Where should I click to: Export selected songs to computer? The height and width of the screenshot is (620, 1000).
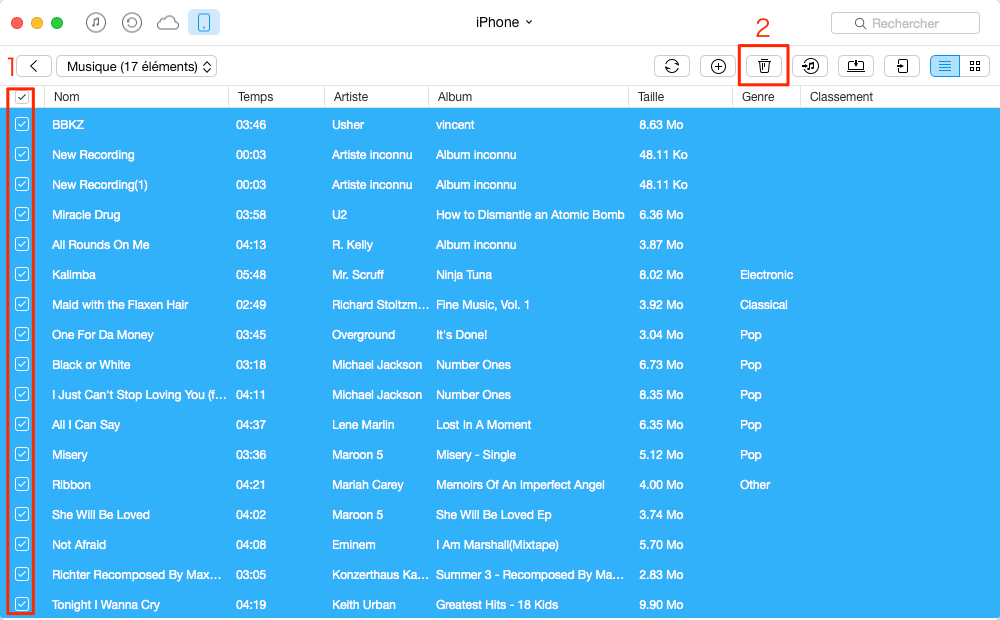point(856,66)
